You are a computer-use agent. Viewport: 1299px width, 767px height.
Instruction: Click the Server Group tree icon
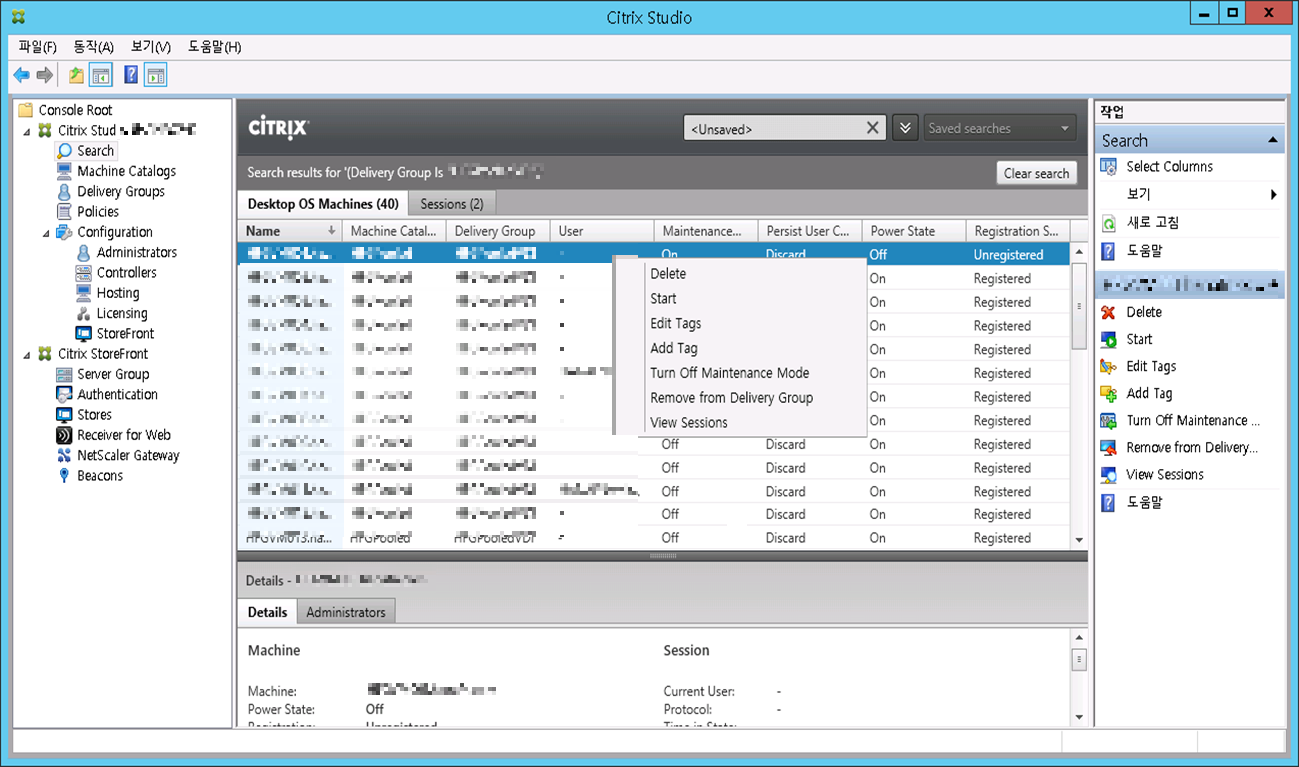[x=65, y=374]
